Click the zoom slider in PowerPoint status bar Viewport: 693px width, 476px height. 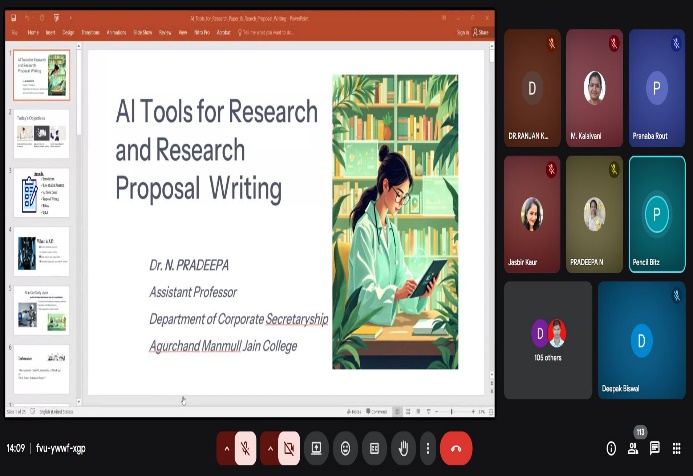pos(454,411)
